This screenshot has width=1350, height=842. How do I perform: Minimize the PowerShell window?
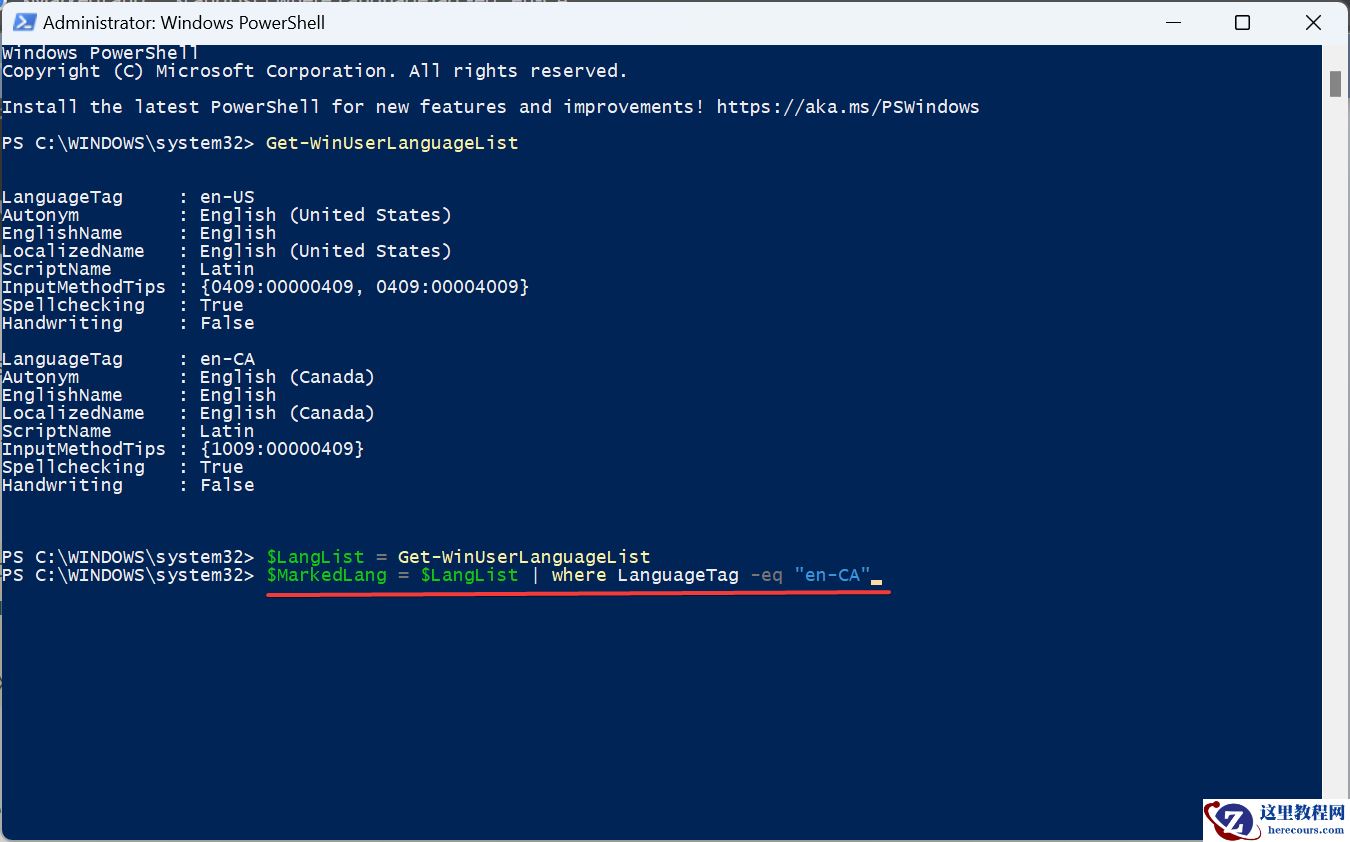pos(1170,22)
